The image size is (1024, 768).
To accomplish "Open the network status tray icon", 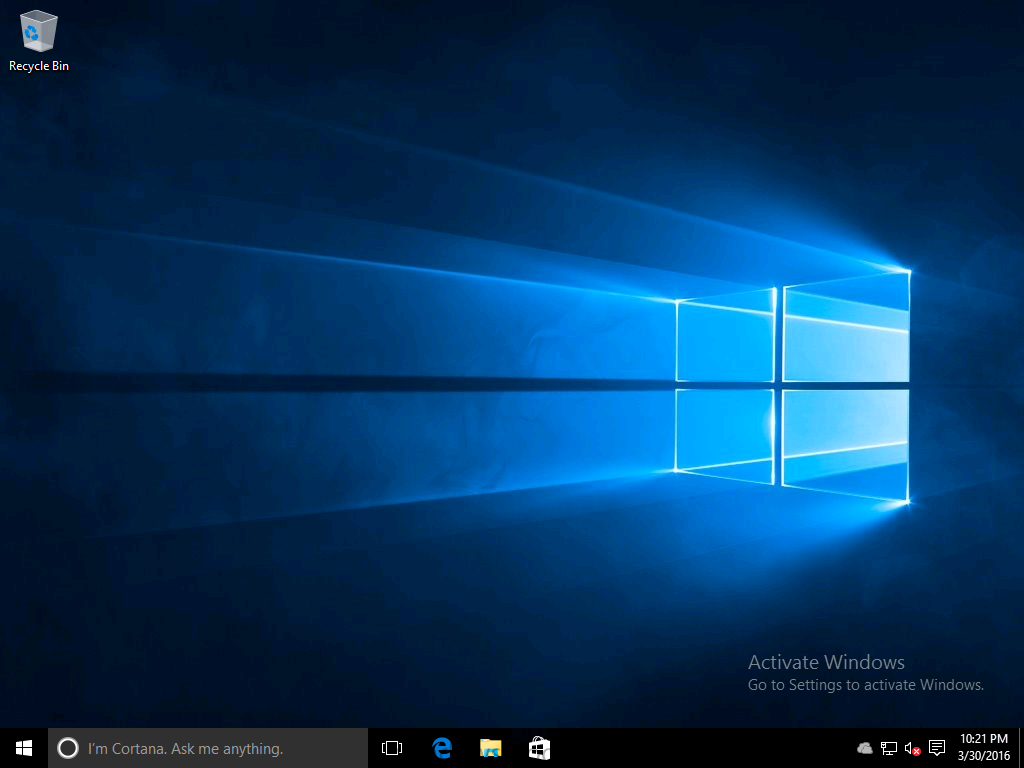I will coord(889,748).
